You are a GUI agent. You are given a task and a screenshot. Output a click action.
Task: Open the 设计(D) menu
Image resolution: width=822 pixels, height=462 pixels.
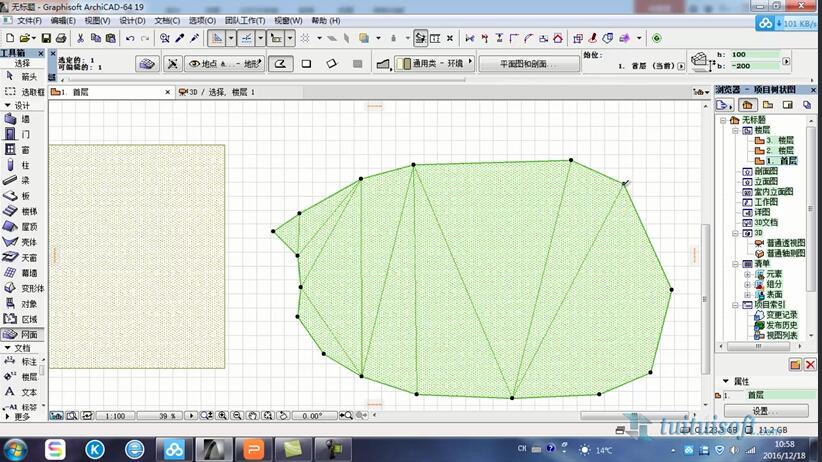131,20
